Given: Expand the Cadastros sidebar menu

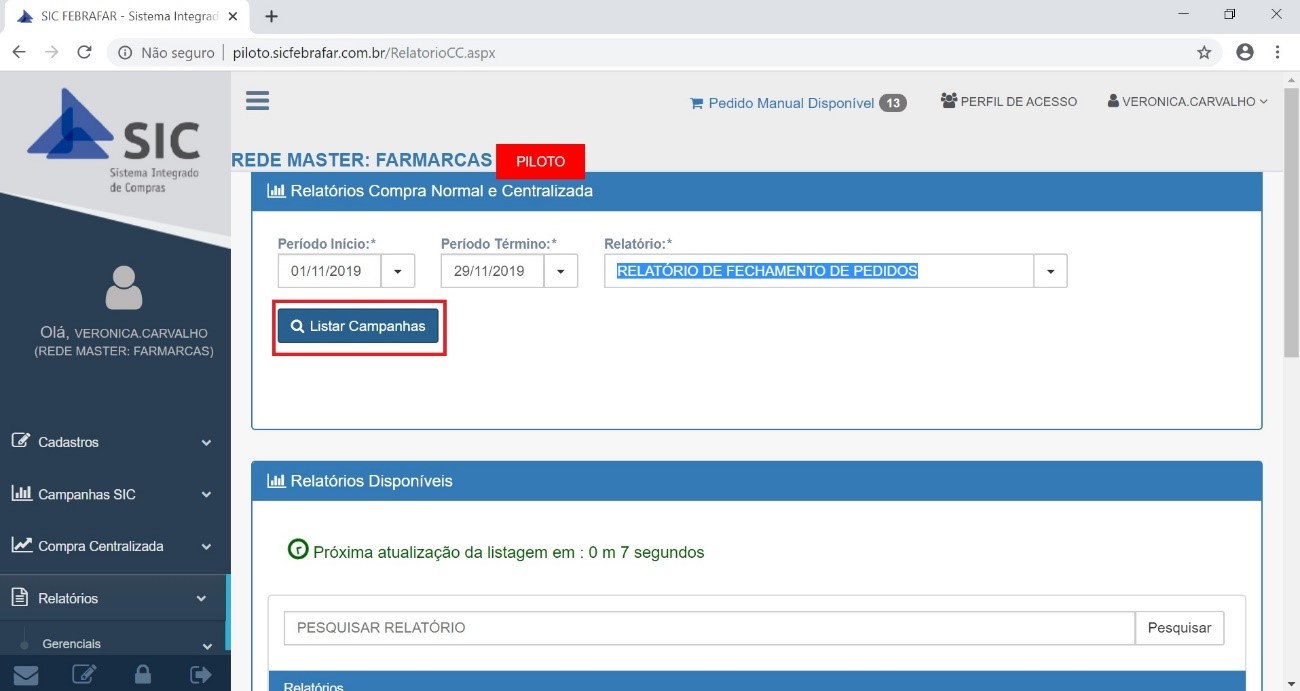Looking at the screenshot, I should pyautogui.click(x=110, y=442).
